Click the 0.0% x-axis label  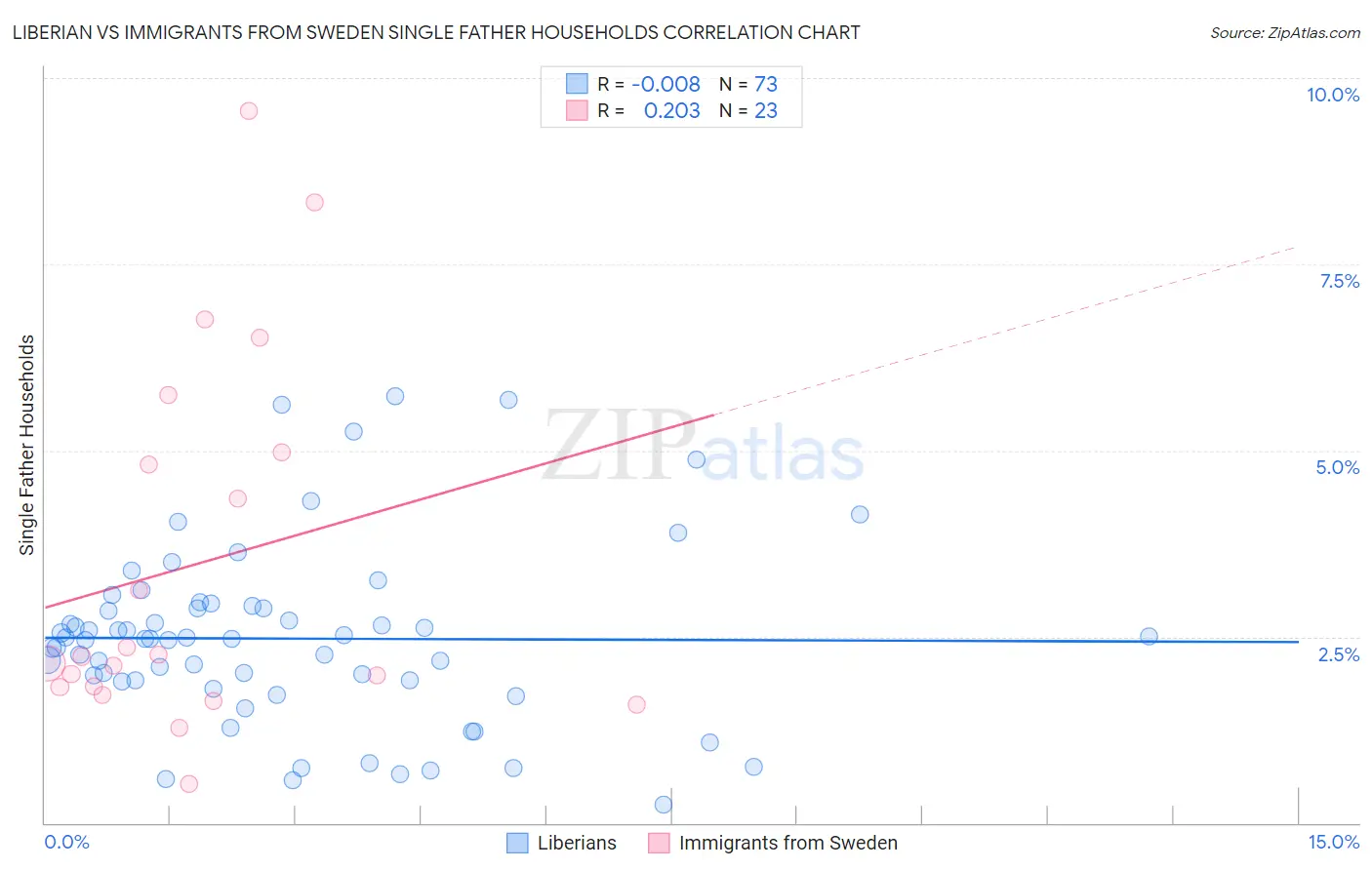66,842
